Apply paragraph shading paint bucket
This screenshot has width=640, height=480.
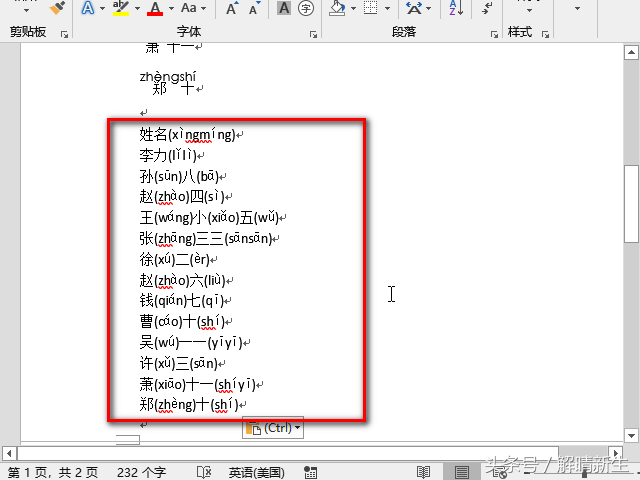point(337,8)
